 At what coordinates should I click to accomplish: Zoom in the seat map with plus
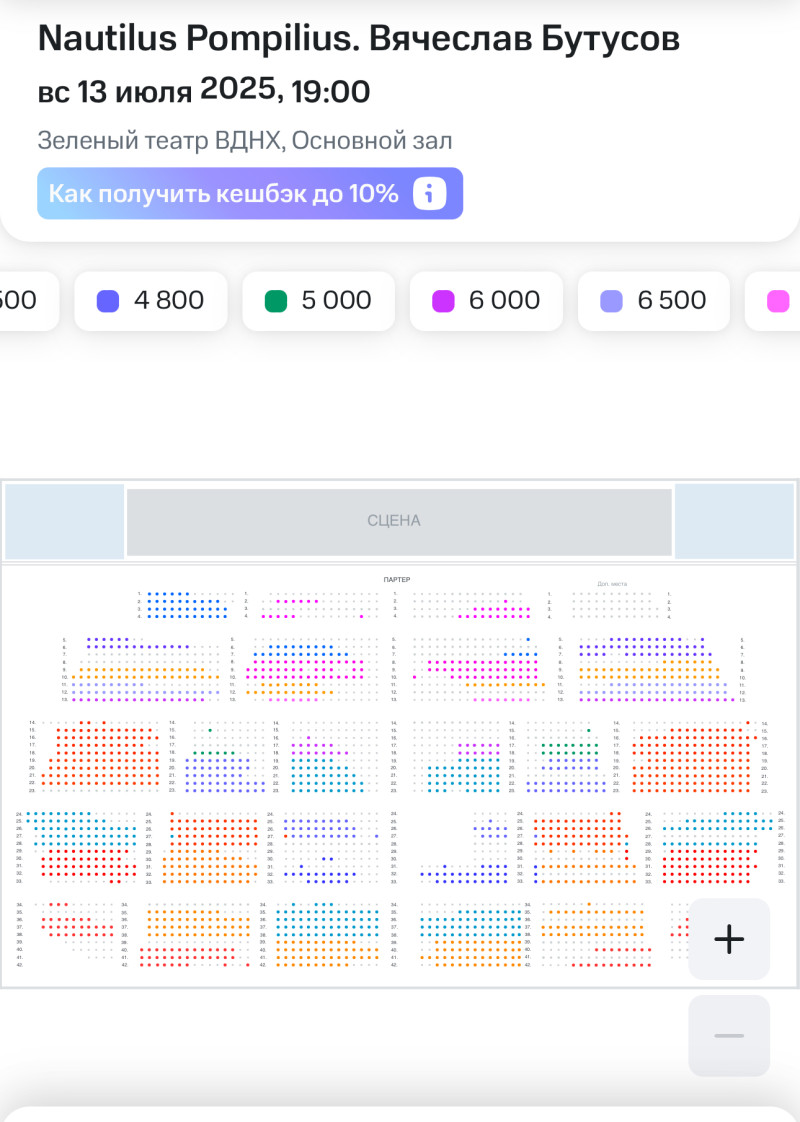coord(729,939)
